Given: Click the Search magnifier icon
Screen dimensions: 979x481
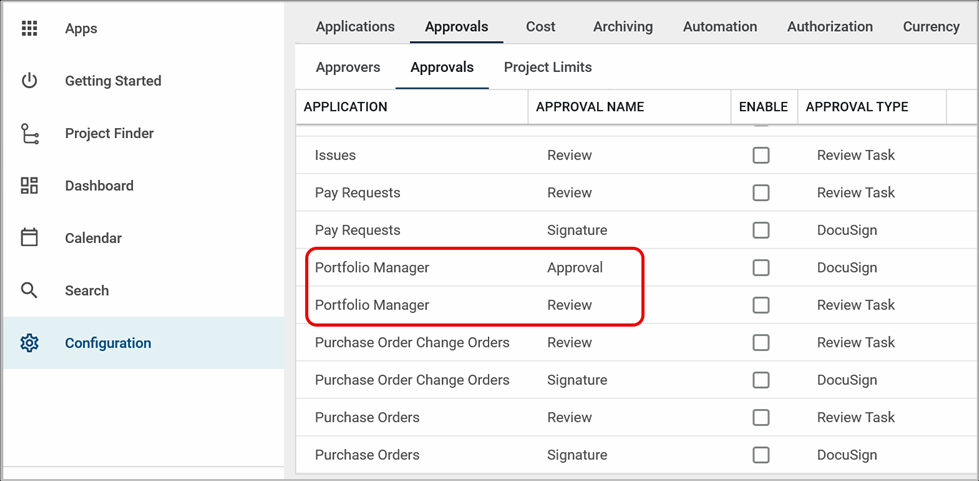Looking at the screenshot, I should [29, 291].
